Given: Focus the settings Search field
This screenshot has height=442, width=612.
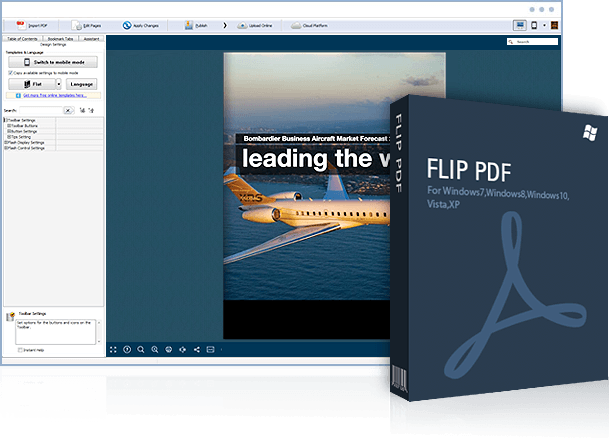Looking at the screenshot, I should (x=41, y=110).
